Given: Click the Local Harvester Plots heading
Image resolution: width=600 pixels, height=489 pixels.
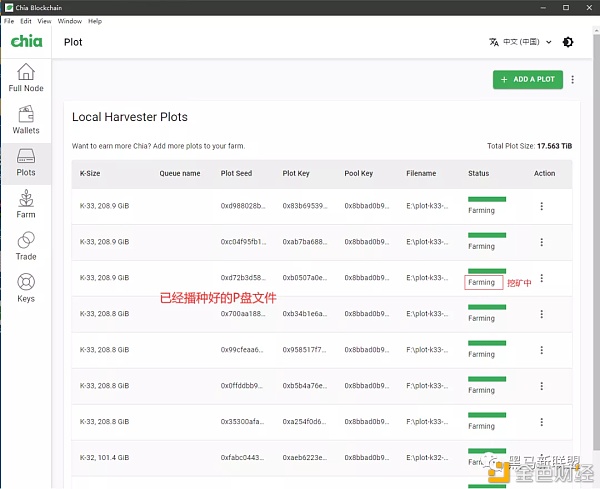Looking at the screenshot, I should [130, 117].
